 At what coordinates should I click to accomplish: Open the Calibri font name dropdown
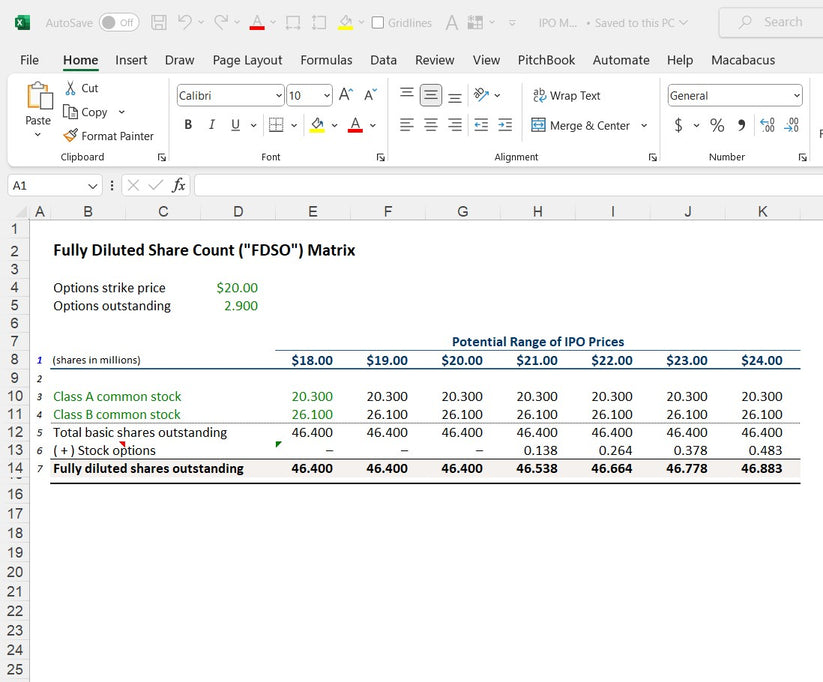[277, 94]
